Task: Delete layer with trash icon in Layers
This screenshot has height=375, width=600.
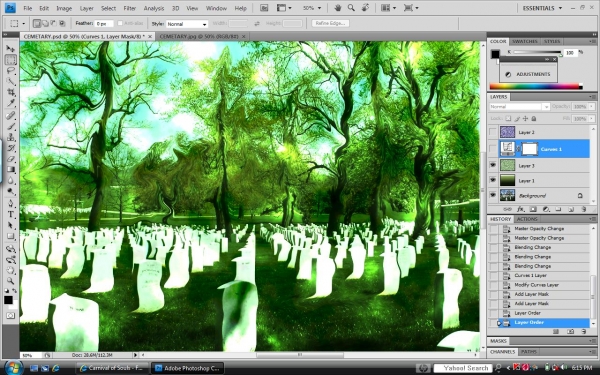Action: [584, 209]
